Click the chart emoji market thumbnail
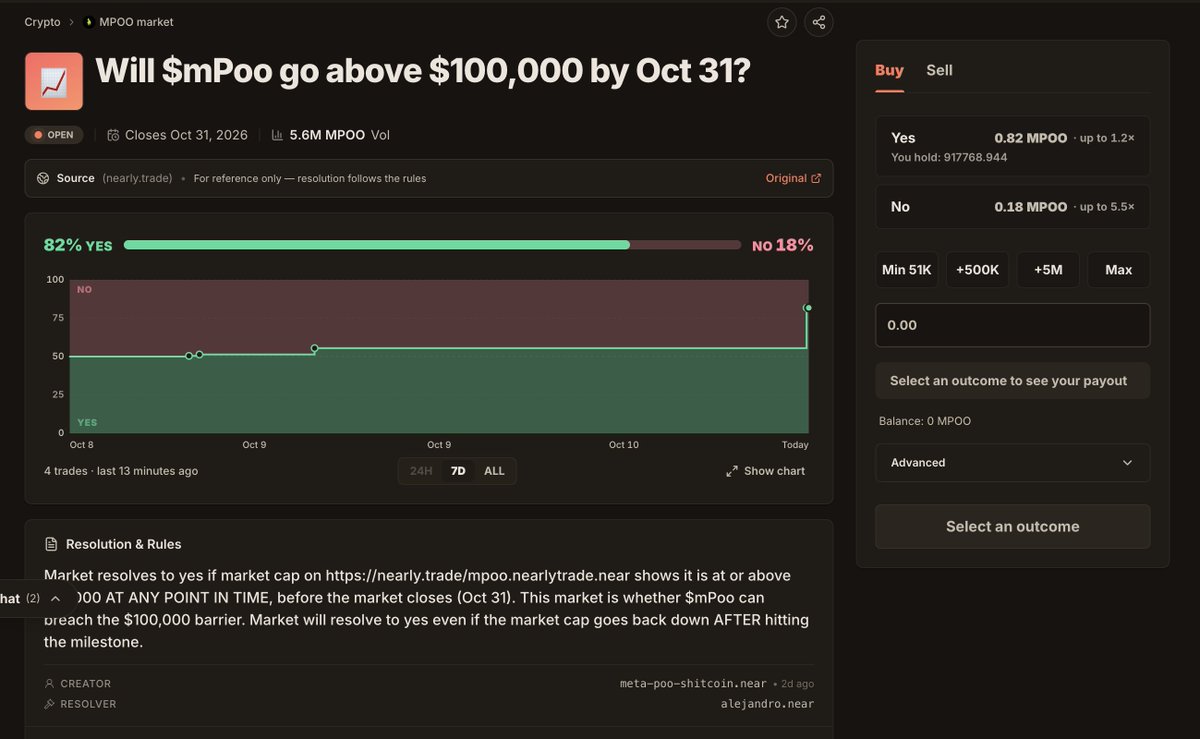1200x739 pixels. point(54,81)
